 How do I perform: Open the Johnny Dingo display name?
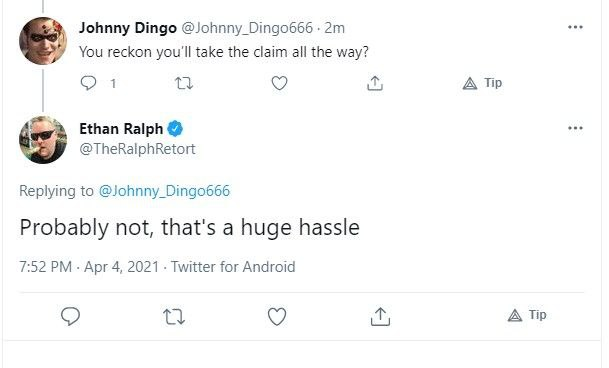click(x=128, y=28)
